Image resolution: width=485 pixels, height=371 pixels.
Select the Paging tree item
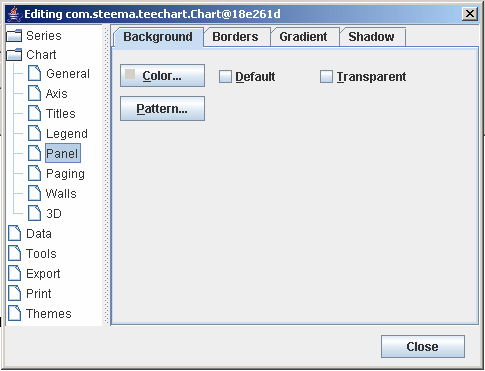click(x=65, y=174)
